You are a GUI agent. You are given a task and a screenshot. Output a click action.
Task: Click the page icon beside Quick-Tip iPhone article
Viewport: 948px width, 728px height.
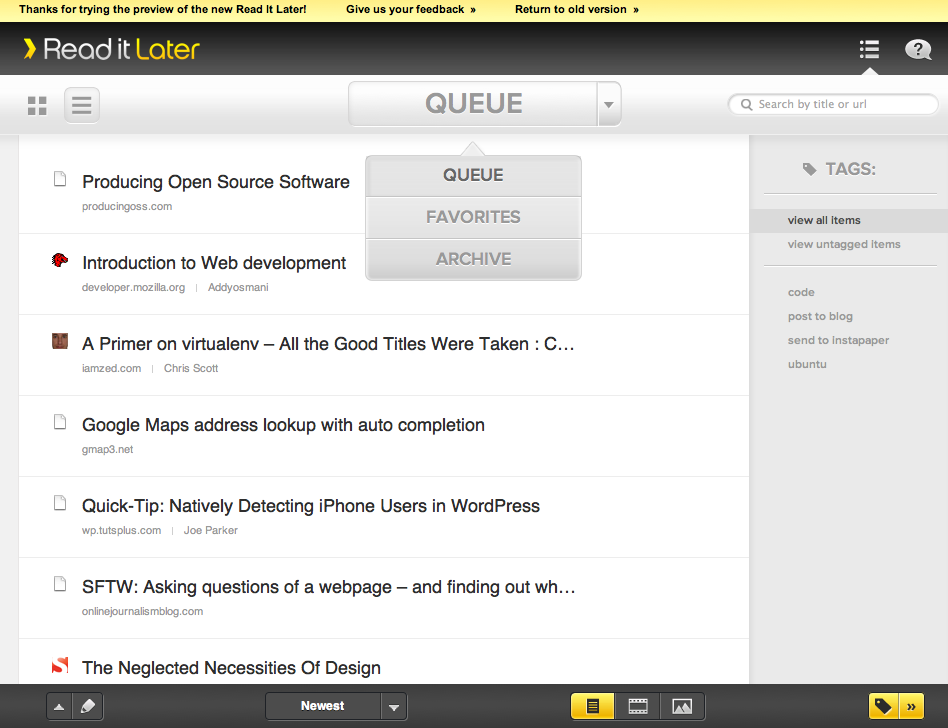click(60, 502)
